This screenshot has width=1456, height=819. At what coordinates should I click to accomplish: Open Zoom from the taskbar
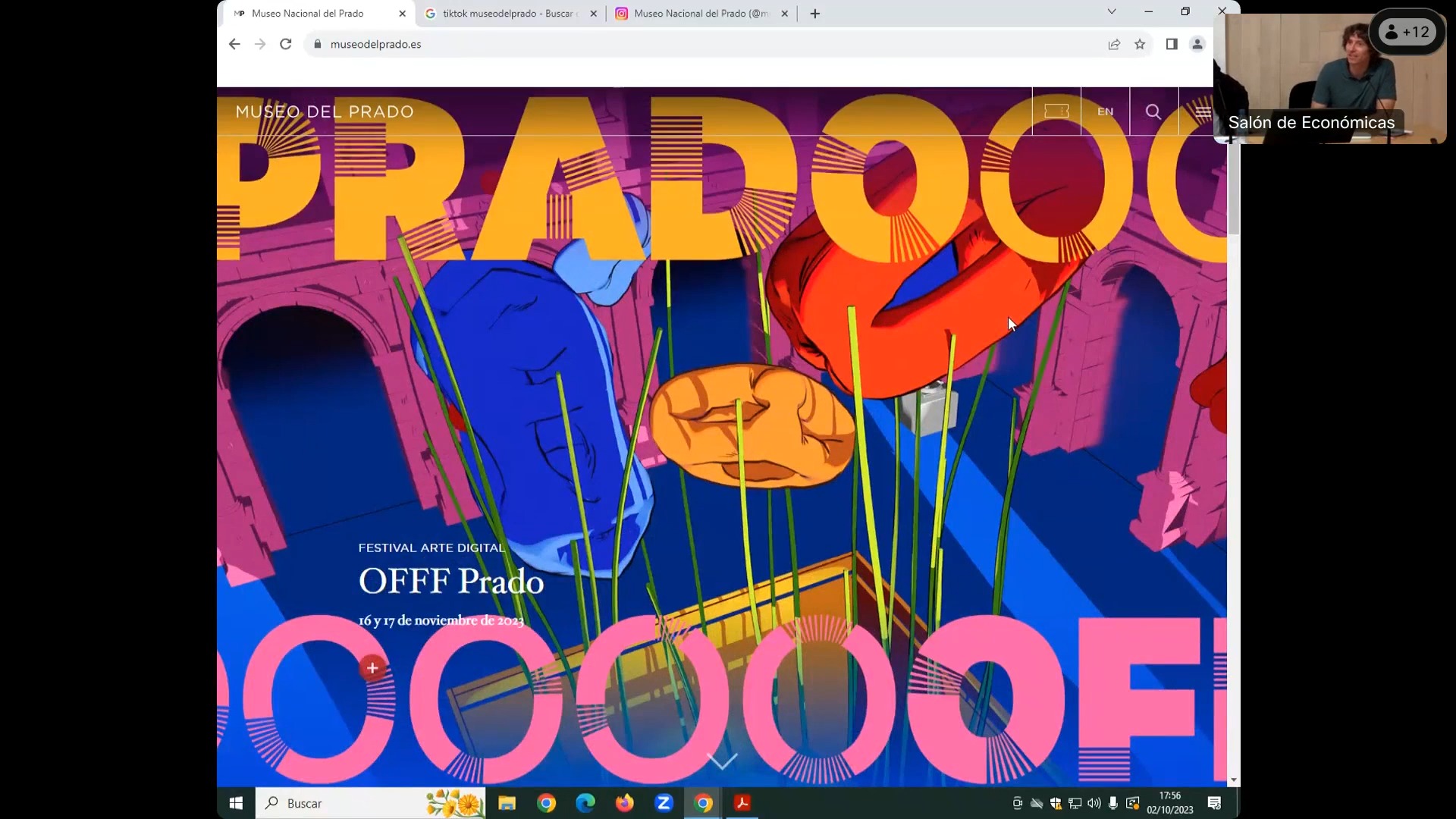click(664, 803)
